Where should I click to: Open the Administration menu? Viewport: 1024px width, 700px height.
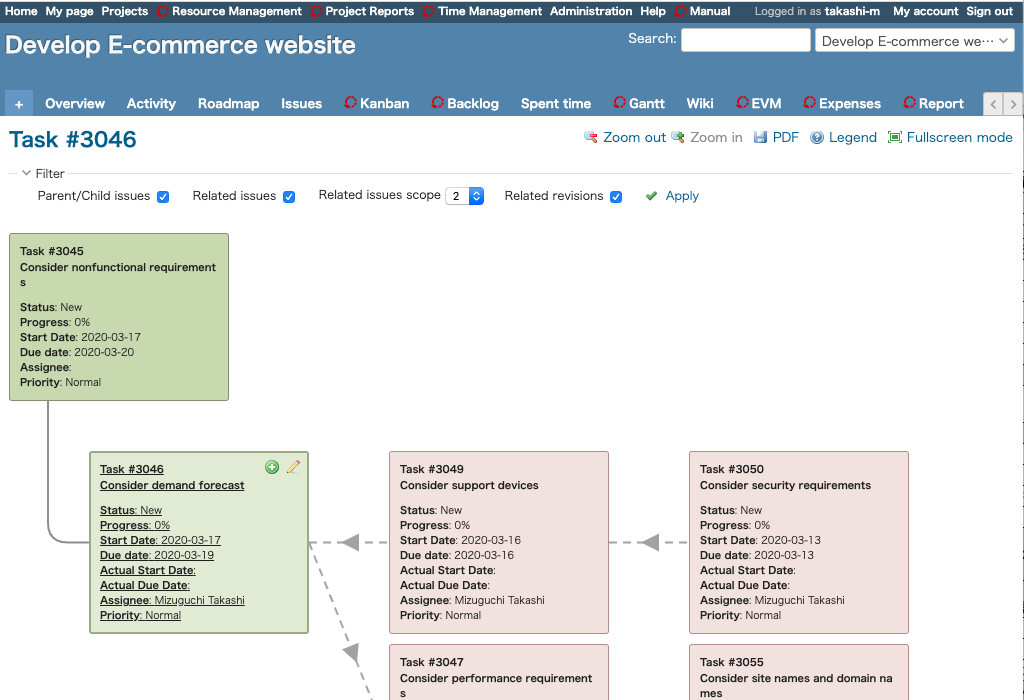(x=591, y=12)
